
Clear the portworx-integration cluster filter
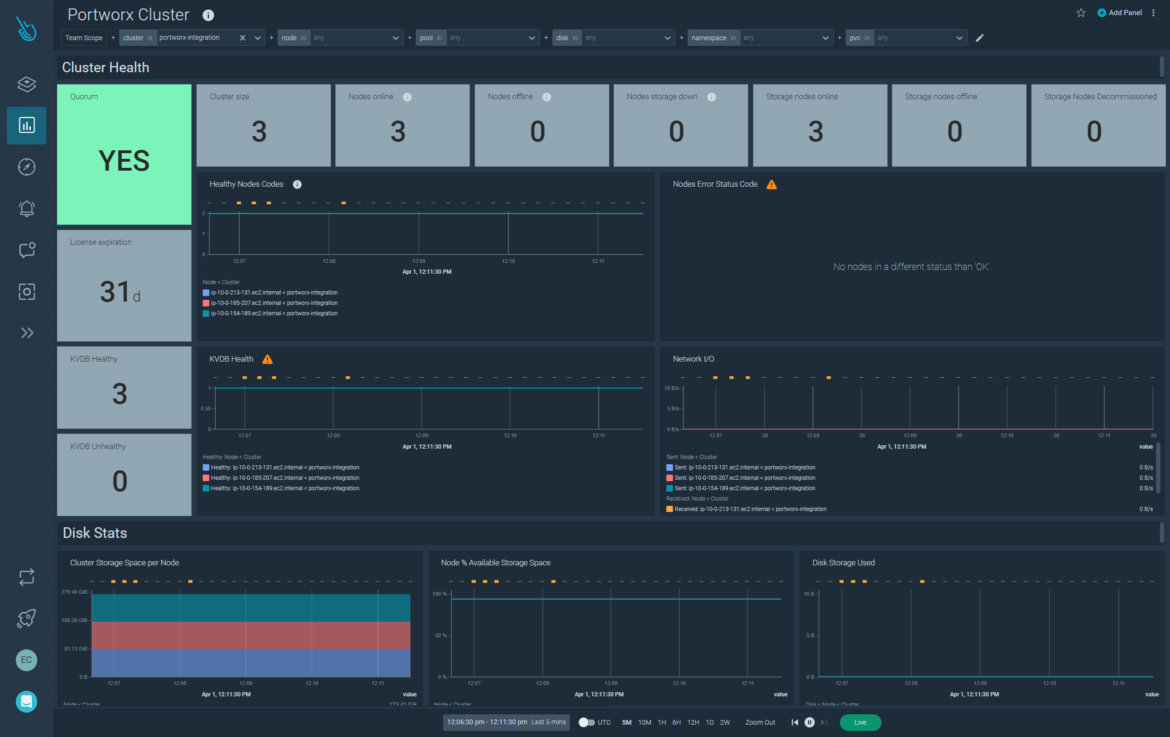click(242, 38)
